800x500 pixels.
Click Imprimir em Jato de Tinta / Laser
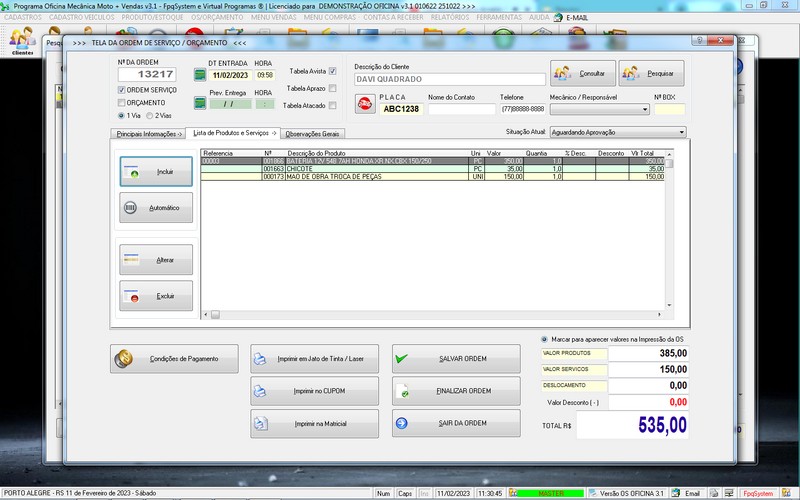pyautogui.click(x=314, y=359)
